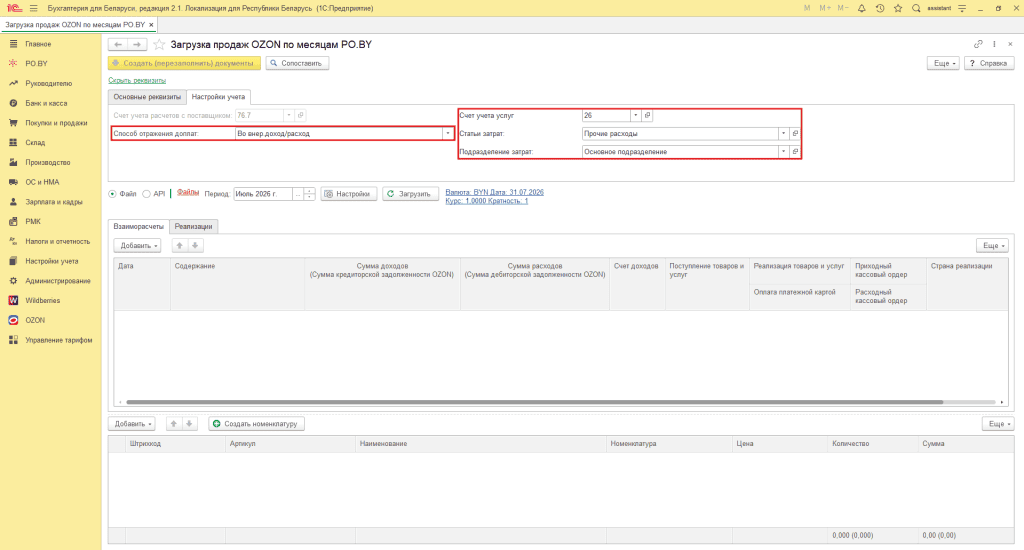Navigate back with left arrow
Image resolution: width=1024 pixels, height=550 pixels.
click(118, 44)
